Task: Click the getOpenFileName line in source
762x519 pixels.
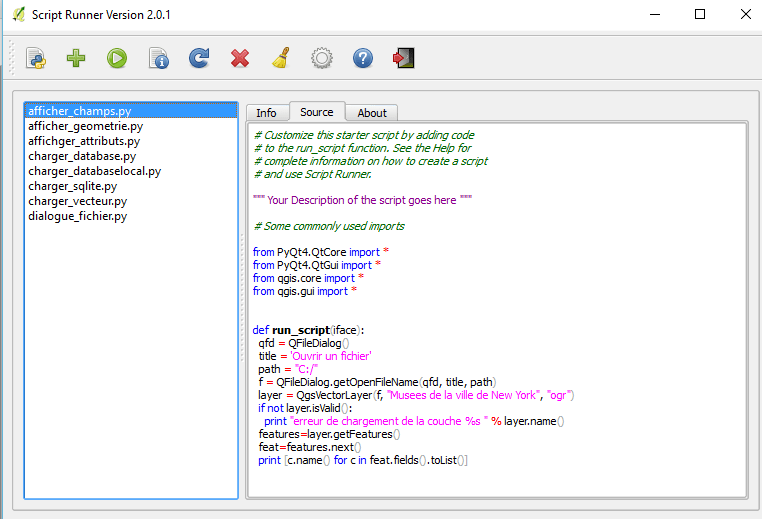Action: pyautogui.click(x=378, y=382)
